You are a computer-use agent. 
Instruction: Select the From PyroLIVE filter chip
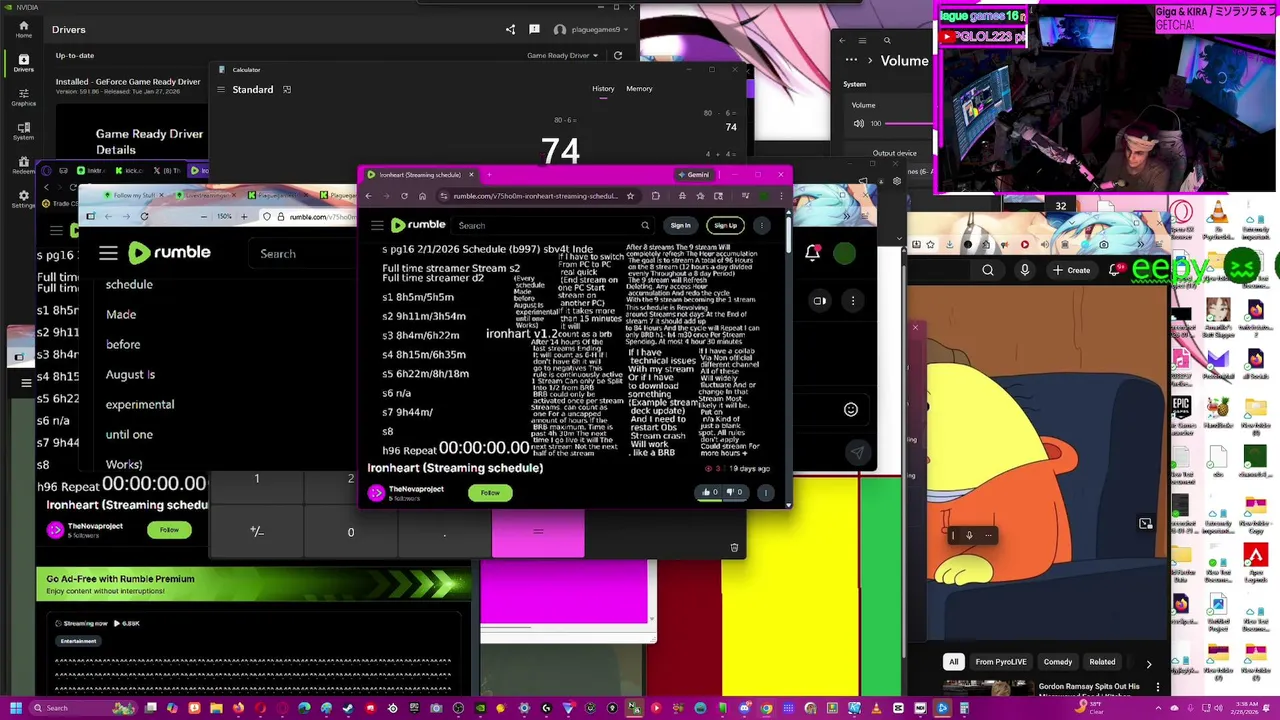tap(1001, 662)
